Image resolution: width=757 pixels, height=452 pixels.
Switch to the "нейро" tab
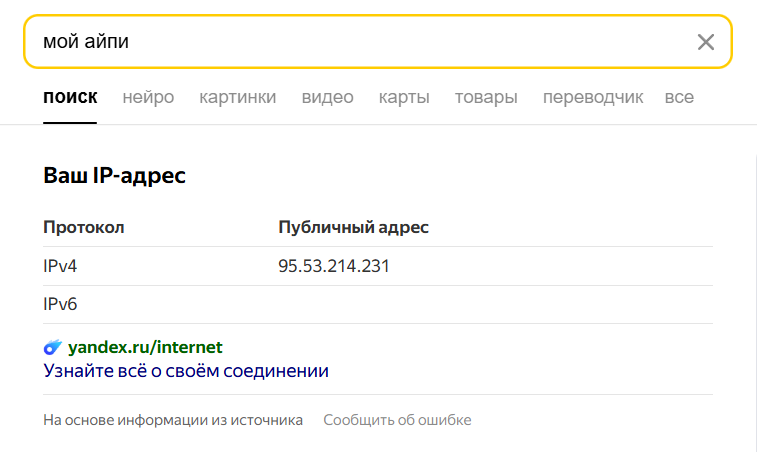pos(148,97)
